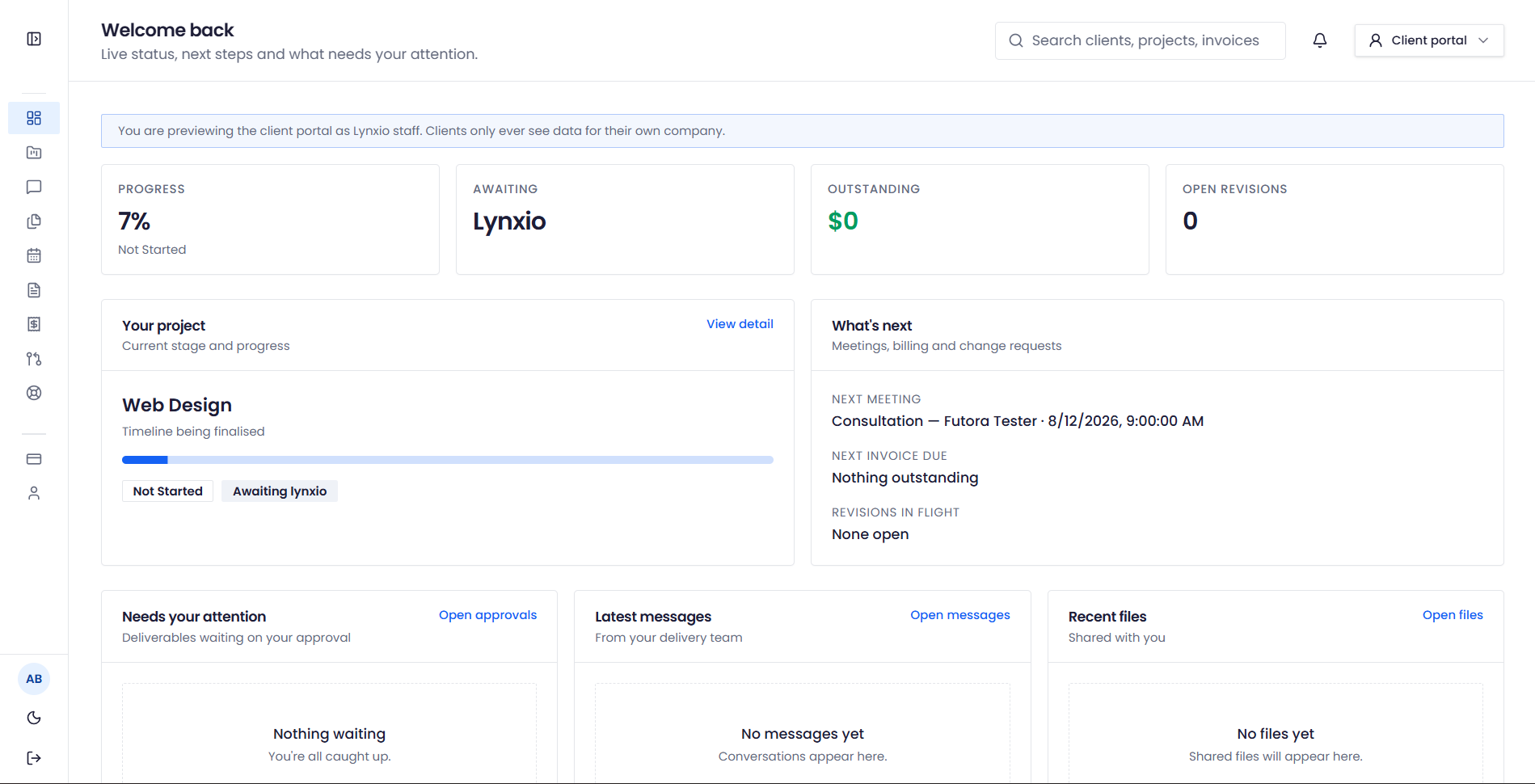Viewport: 1535px width, 784px height.
Task: Open the calendar icon in sidebar
Action: tap(34, 255)
